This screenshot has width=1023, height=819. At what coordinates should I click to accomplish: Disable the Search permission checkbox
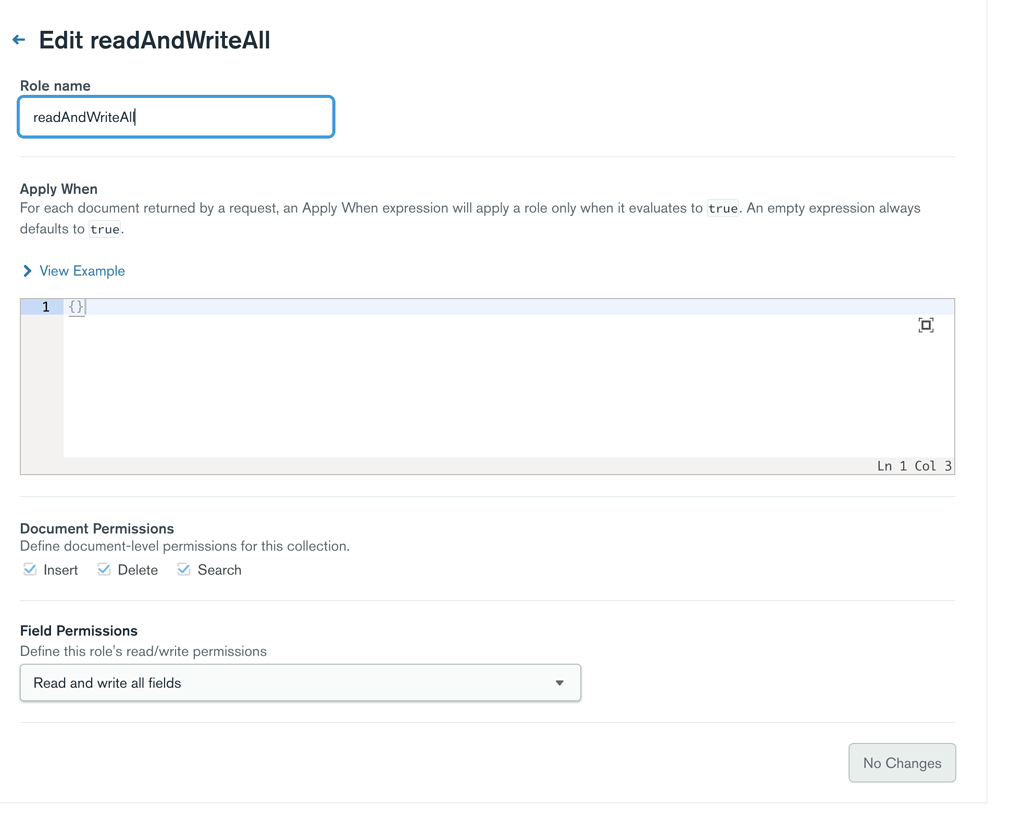click(x=184, y=570)
